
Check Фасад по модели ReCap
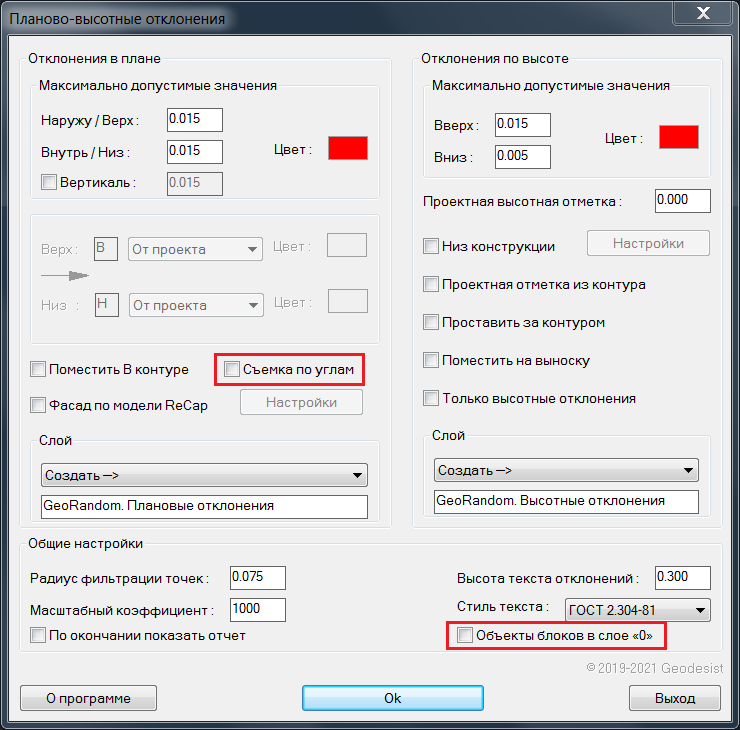[x=38, y=406]
